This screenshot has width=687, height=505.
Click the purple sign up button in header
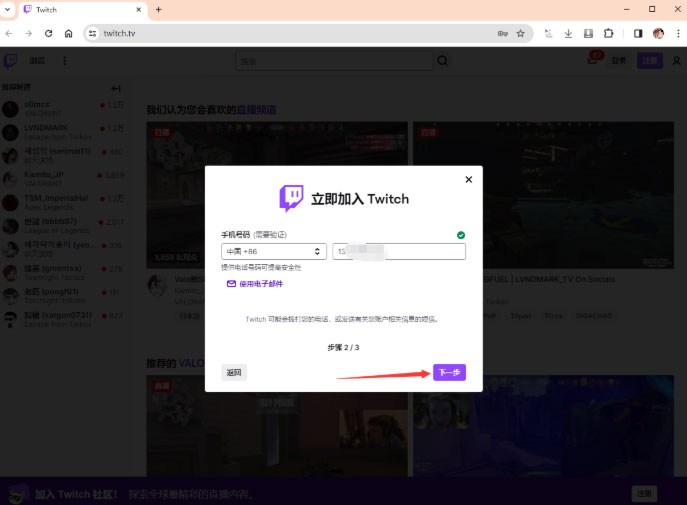tap(649, 60)
